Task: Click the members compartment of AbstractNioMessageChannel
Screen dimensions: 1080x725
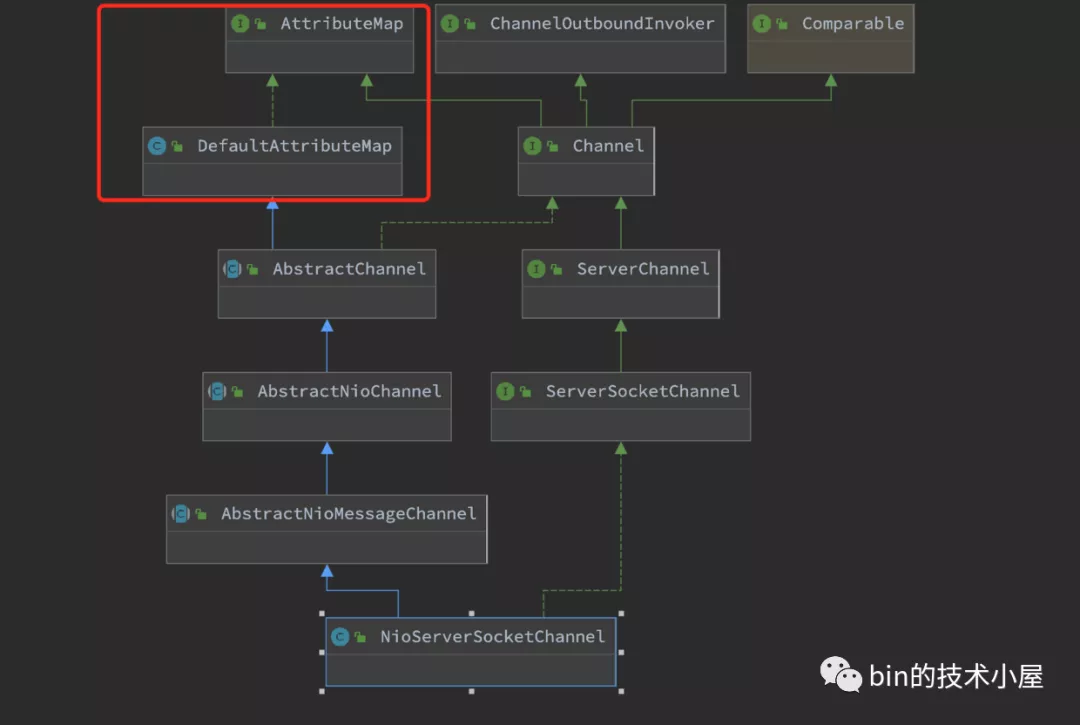Action: pyautogui.click(x=326, y=547)
